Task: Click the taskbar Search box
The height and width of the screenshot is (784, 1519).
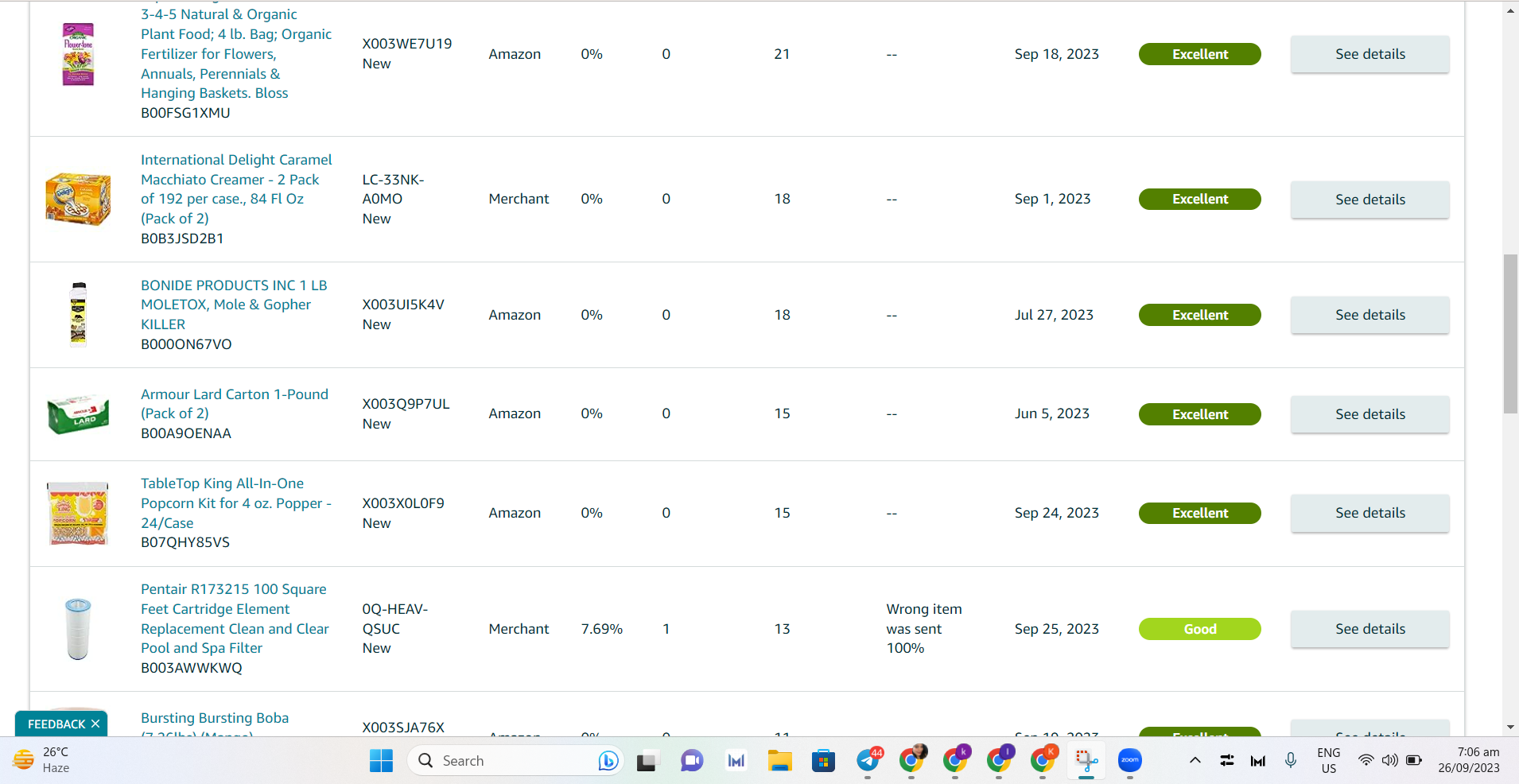Action: [515, 761]
